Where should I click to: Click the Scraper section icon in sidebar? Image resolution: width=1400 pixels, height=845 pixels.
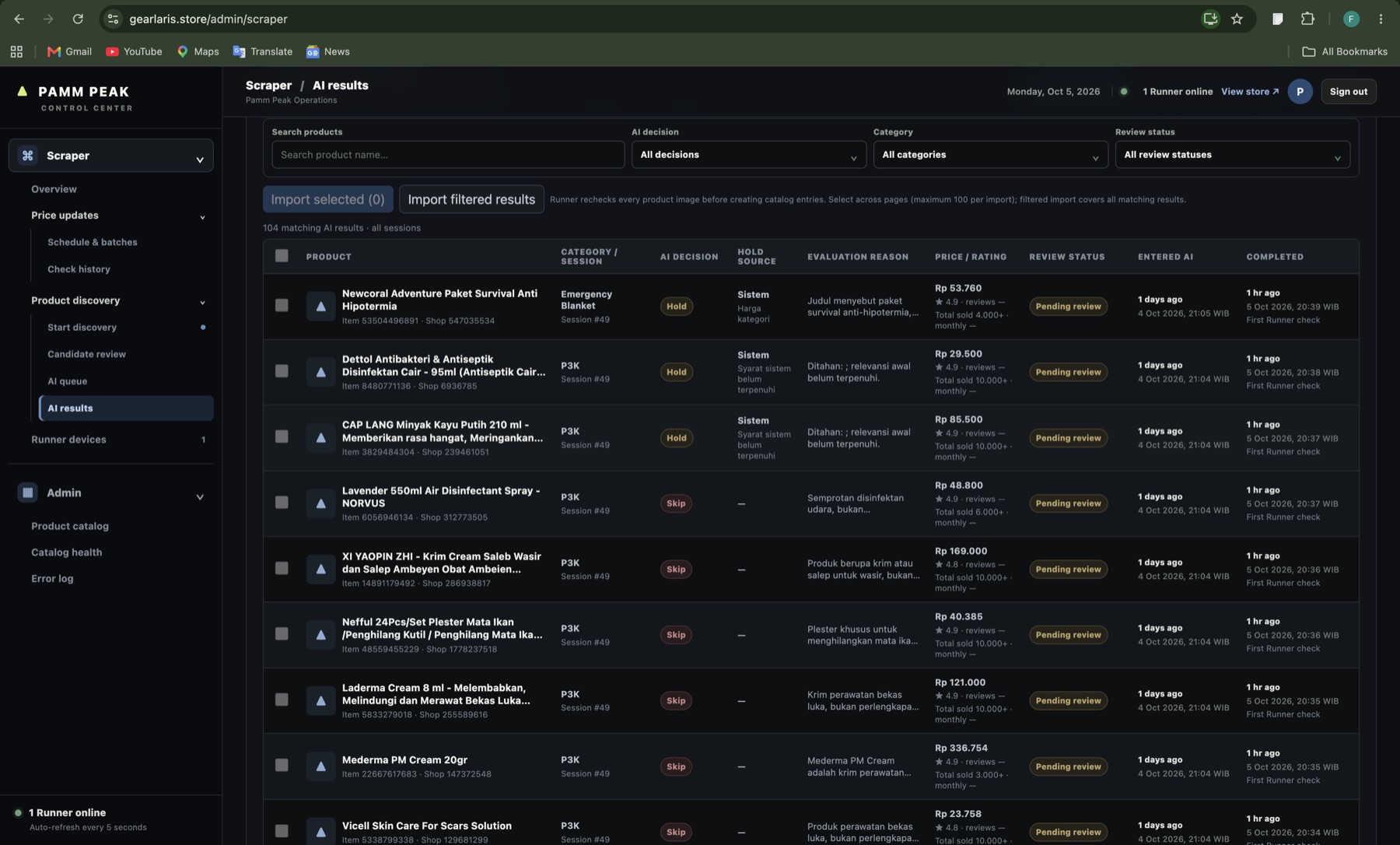pos(27,156)
